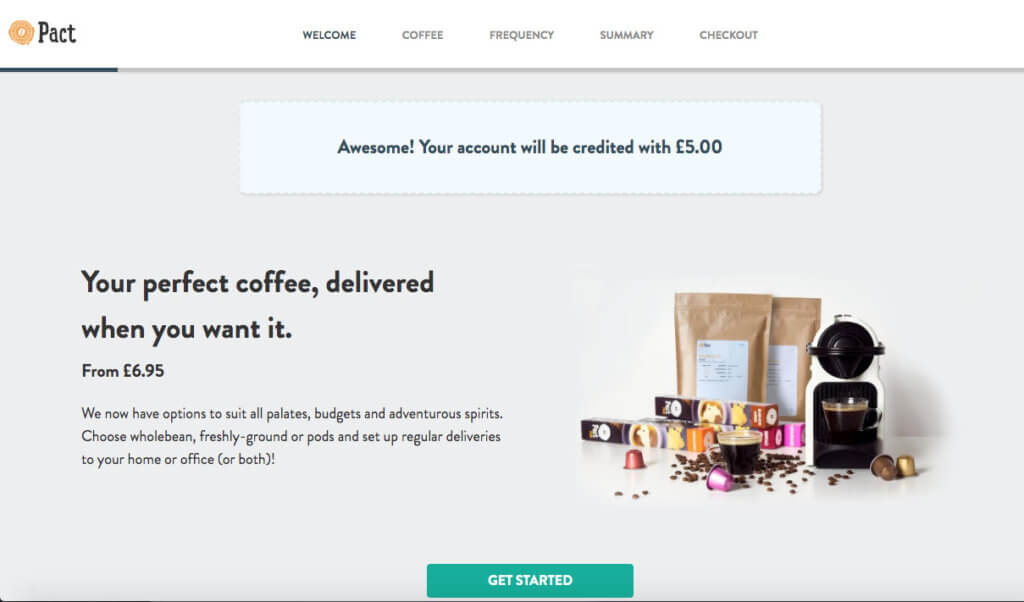Click the glass espresso cup in front

point(740,452)
